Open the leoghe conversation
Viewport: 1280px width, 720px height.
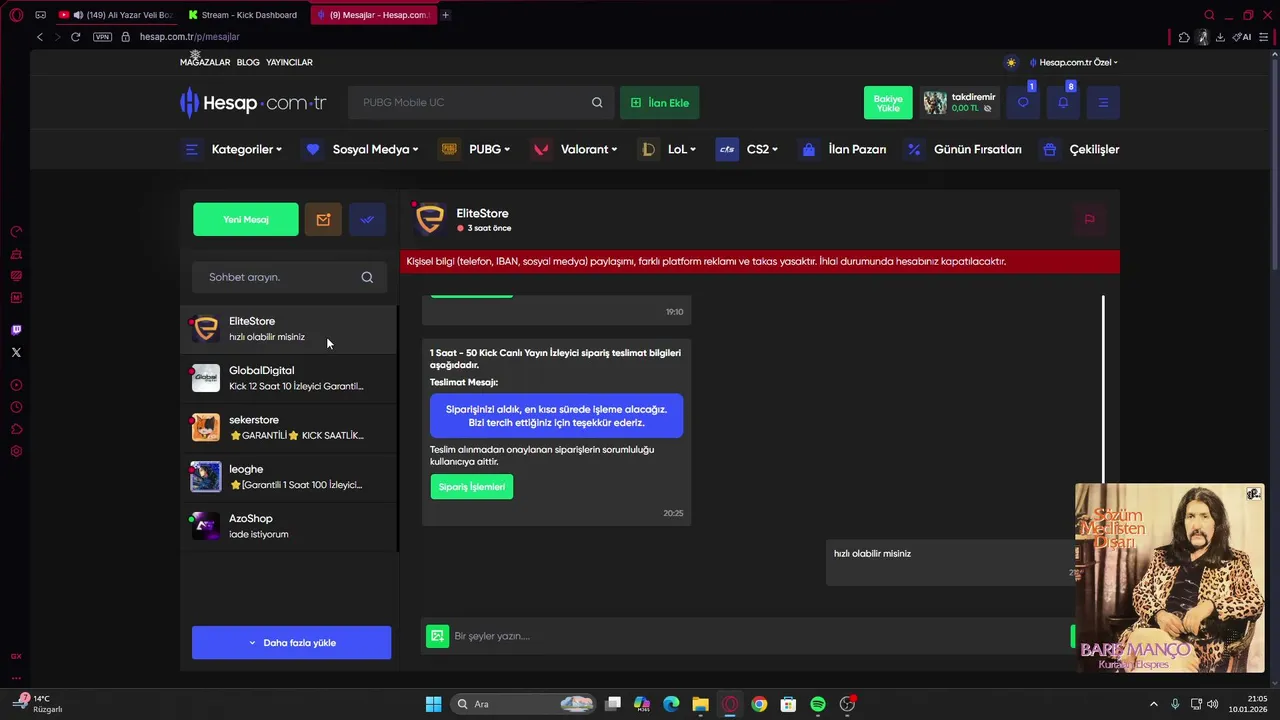coord(289,476)
